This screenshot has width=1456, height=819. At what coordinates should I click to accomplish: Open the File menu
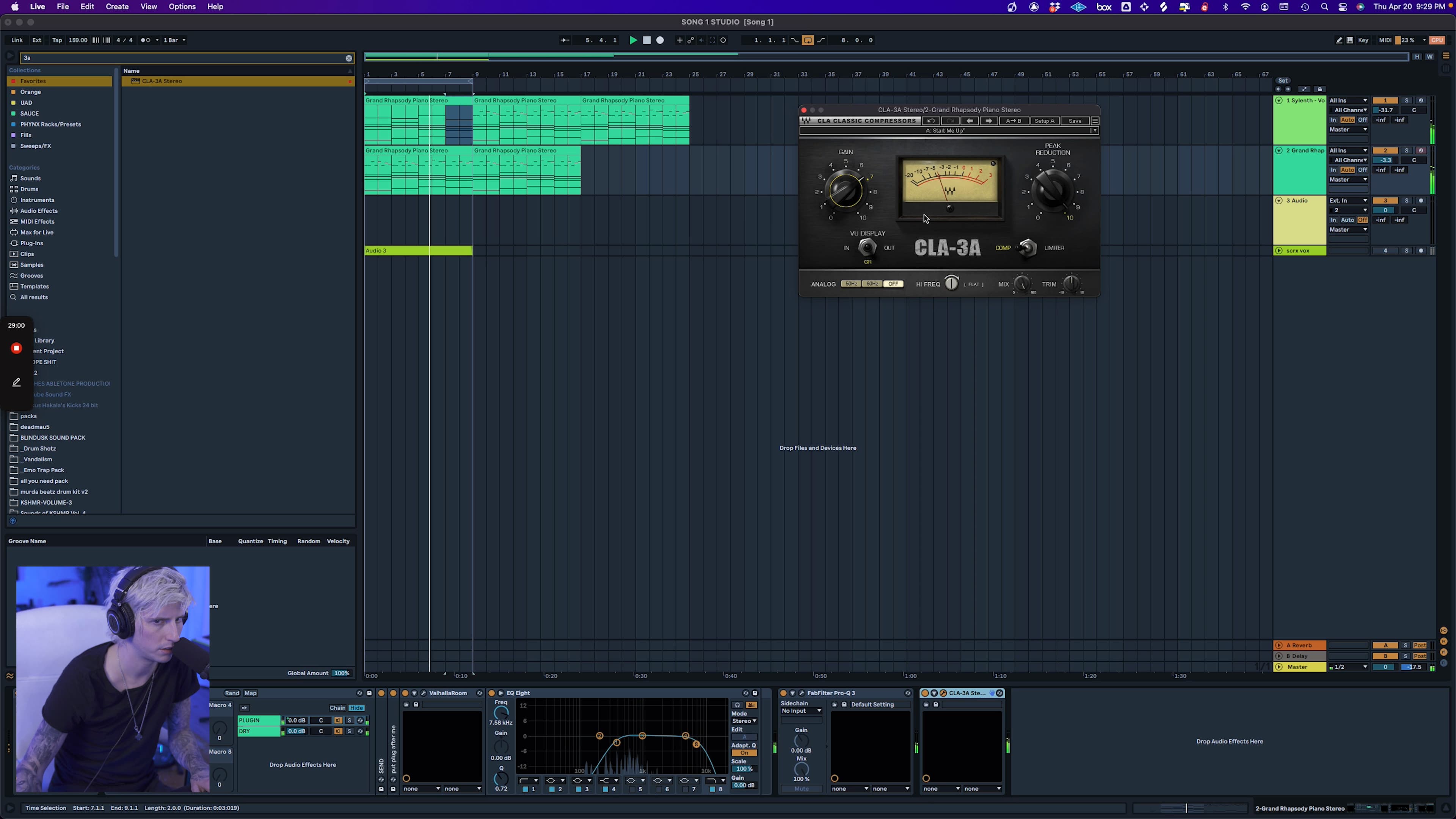pos(63,7)
